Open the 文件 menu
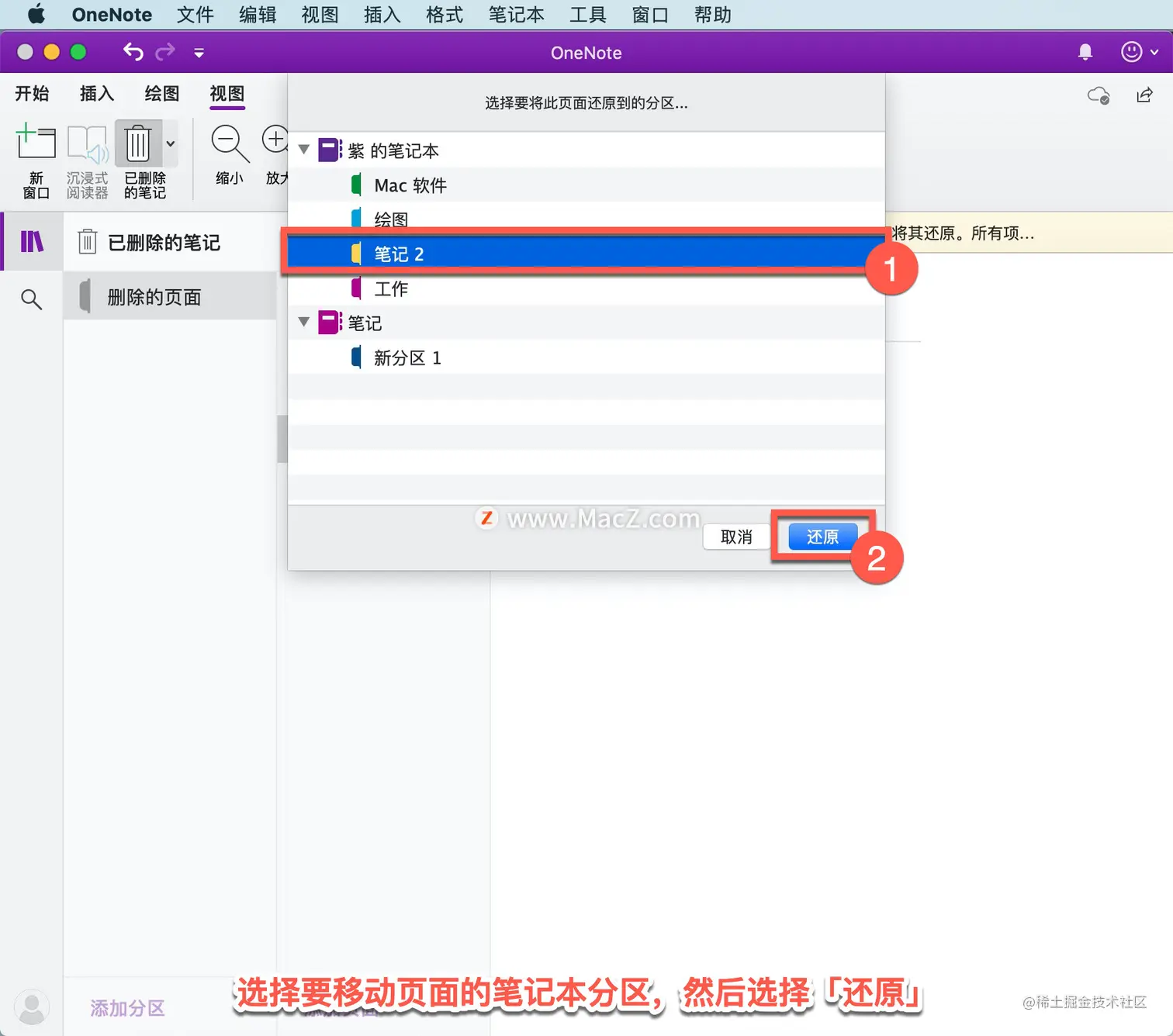Viewport: 1173px width, 1036px height. pos(195,14)
